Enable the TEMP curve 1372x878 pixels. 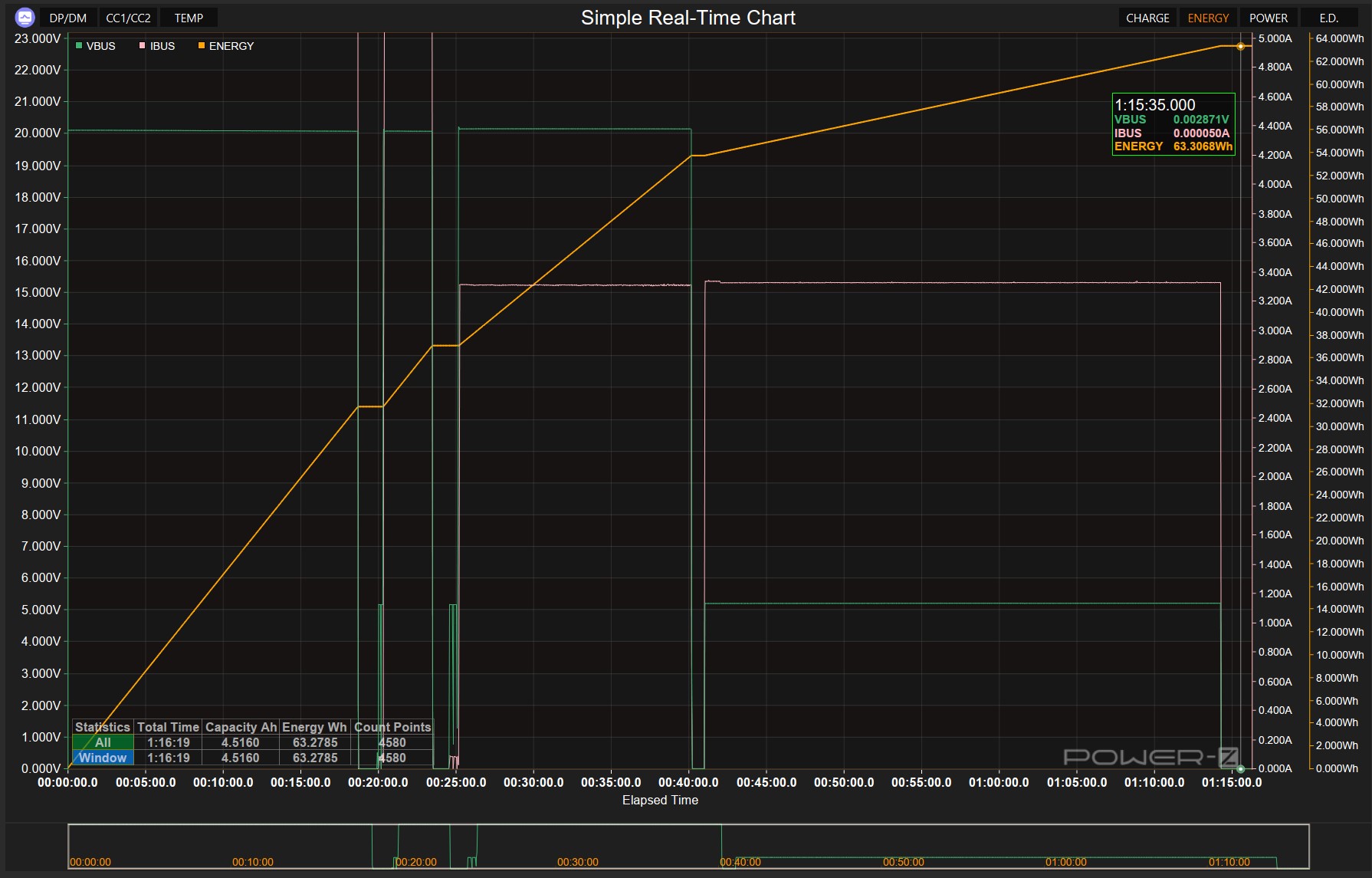click(189, 18)
